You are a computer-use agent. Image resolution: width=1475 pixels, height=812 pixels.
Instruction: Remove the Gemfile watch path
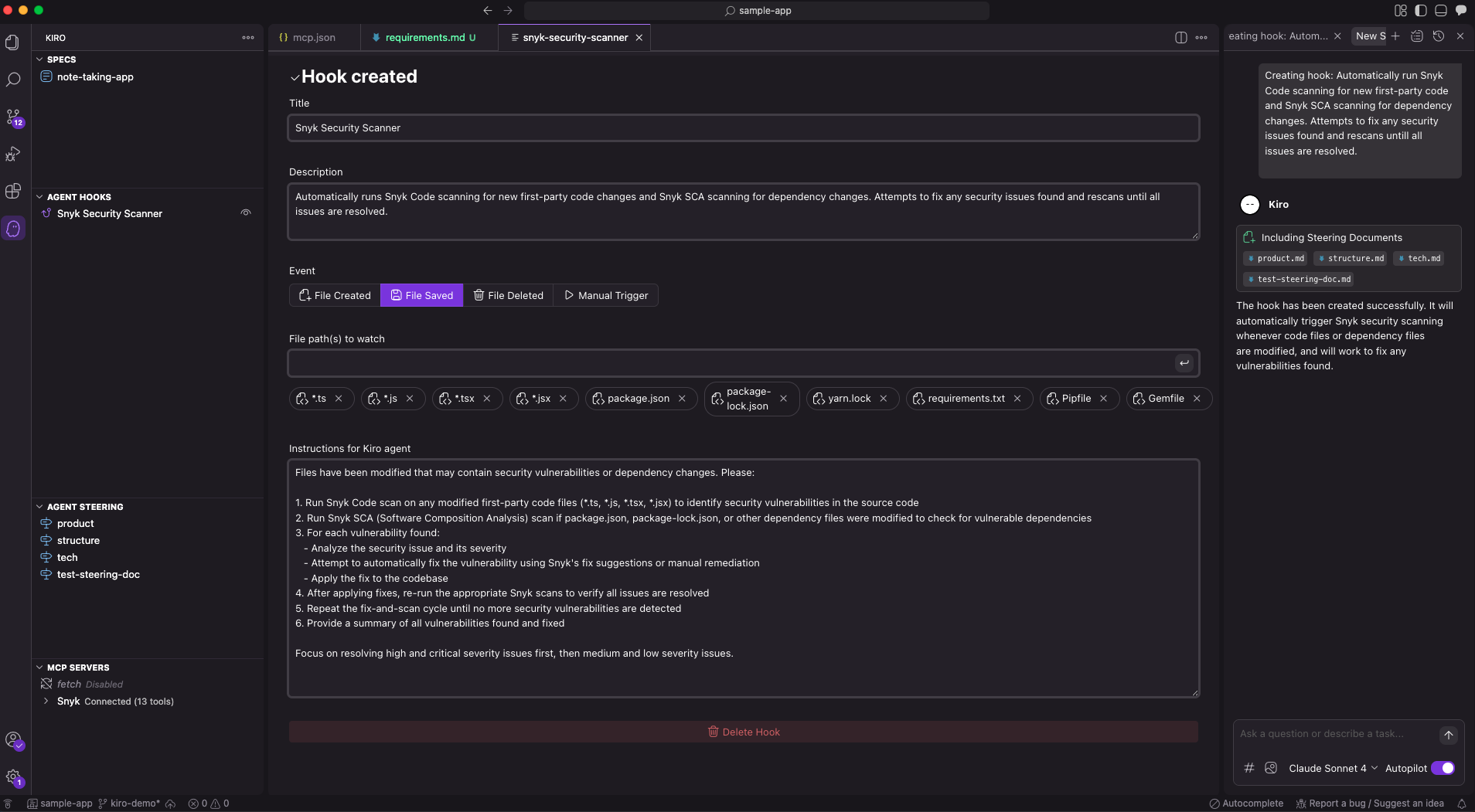pos(1197,399)
